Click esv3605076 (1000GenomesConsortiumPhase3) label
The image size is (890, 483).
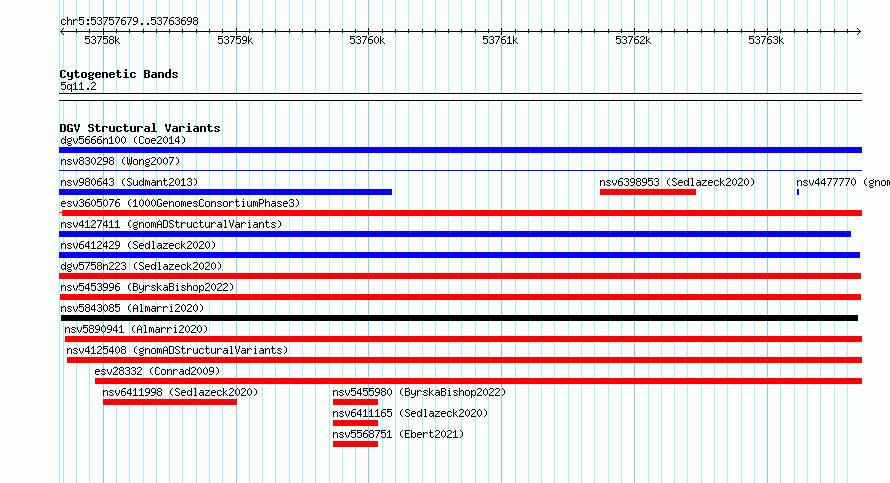click(x=180, y=203)
